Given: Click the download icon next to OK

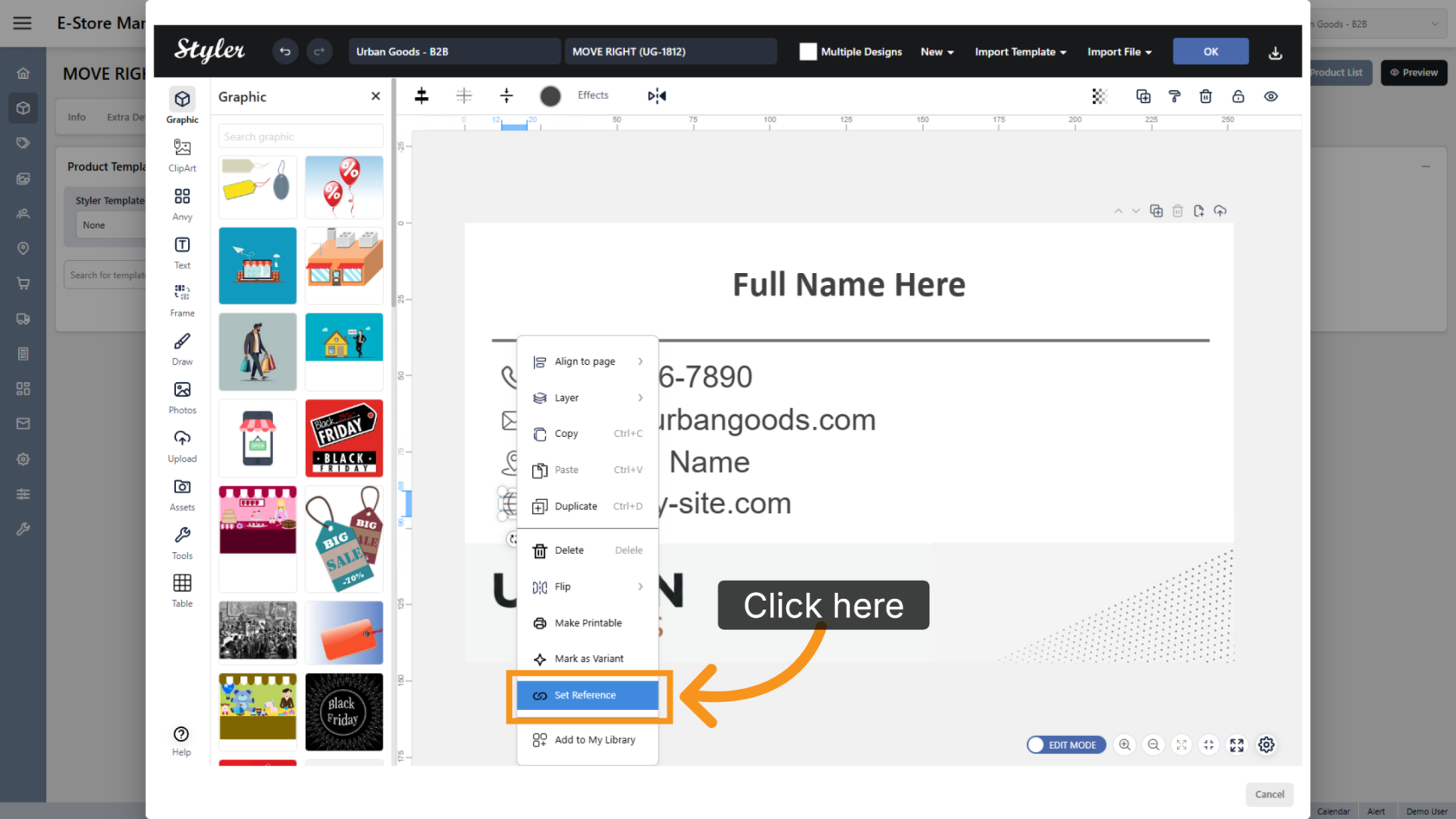Looking at the screenshot, I should pyautogui.click(x=1275, y=53).
